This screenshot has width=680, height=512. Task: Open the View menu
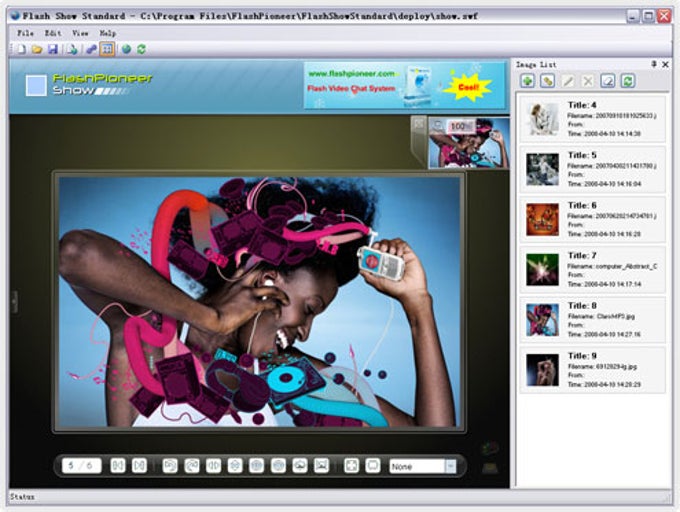click(80, 33)
